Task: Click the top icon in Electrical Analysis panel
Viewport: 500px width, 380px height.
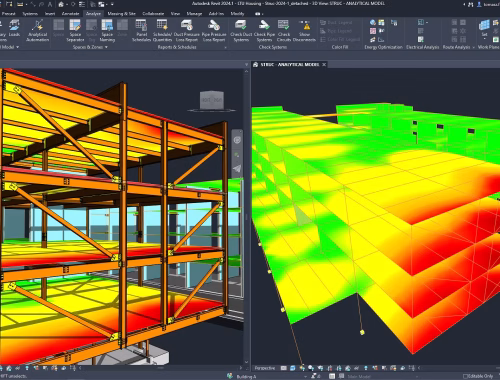Action: coord(421,22)
